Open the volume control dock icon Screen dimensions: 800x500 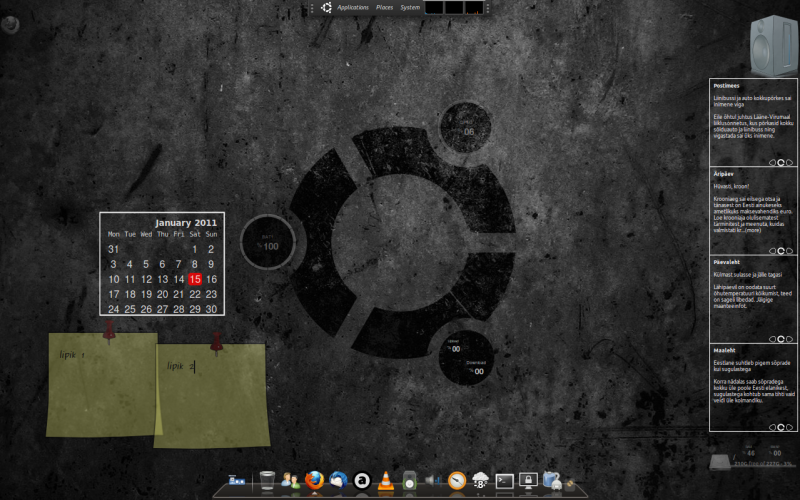433,480
